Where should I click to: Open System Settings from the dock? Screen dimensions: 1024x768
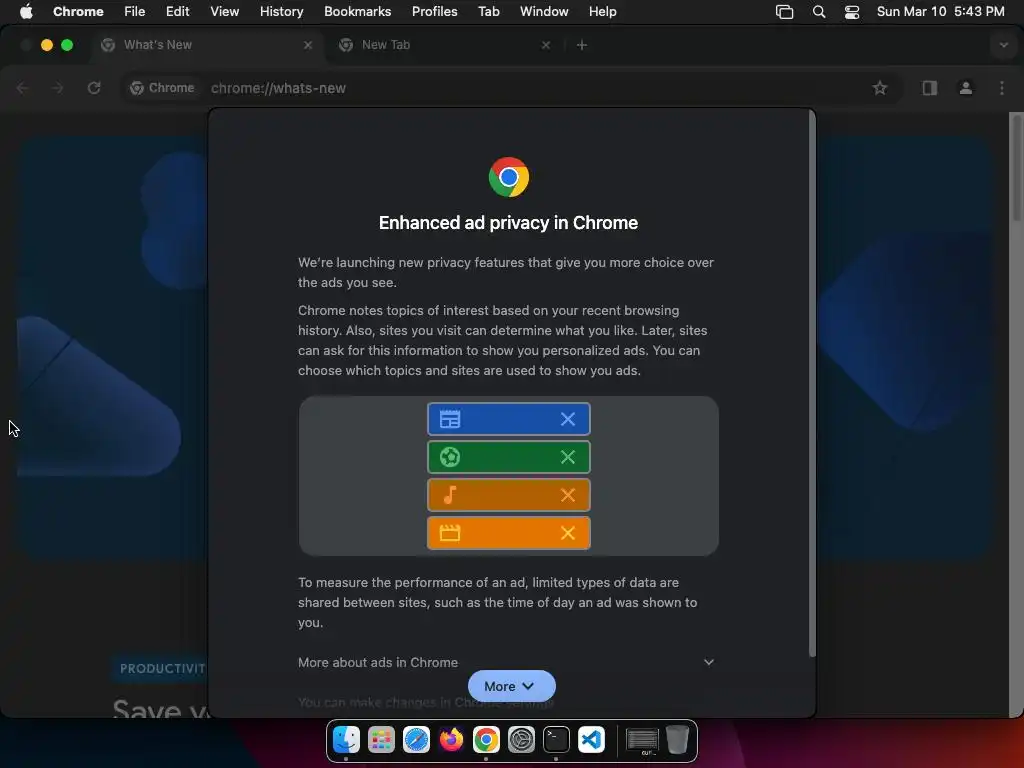521,740
